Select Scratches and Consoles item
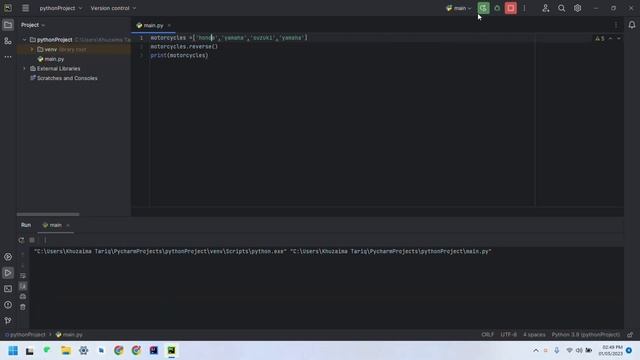Viewport: 640px width, 360px height. click(64, 78)
